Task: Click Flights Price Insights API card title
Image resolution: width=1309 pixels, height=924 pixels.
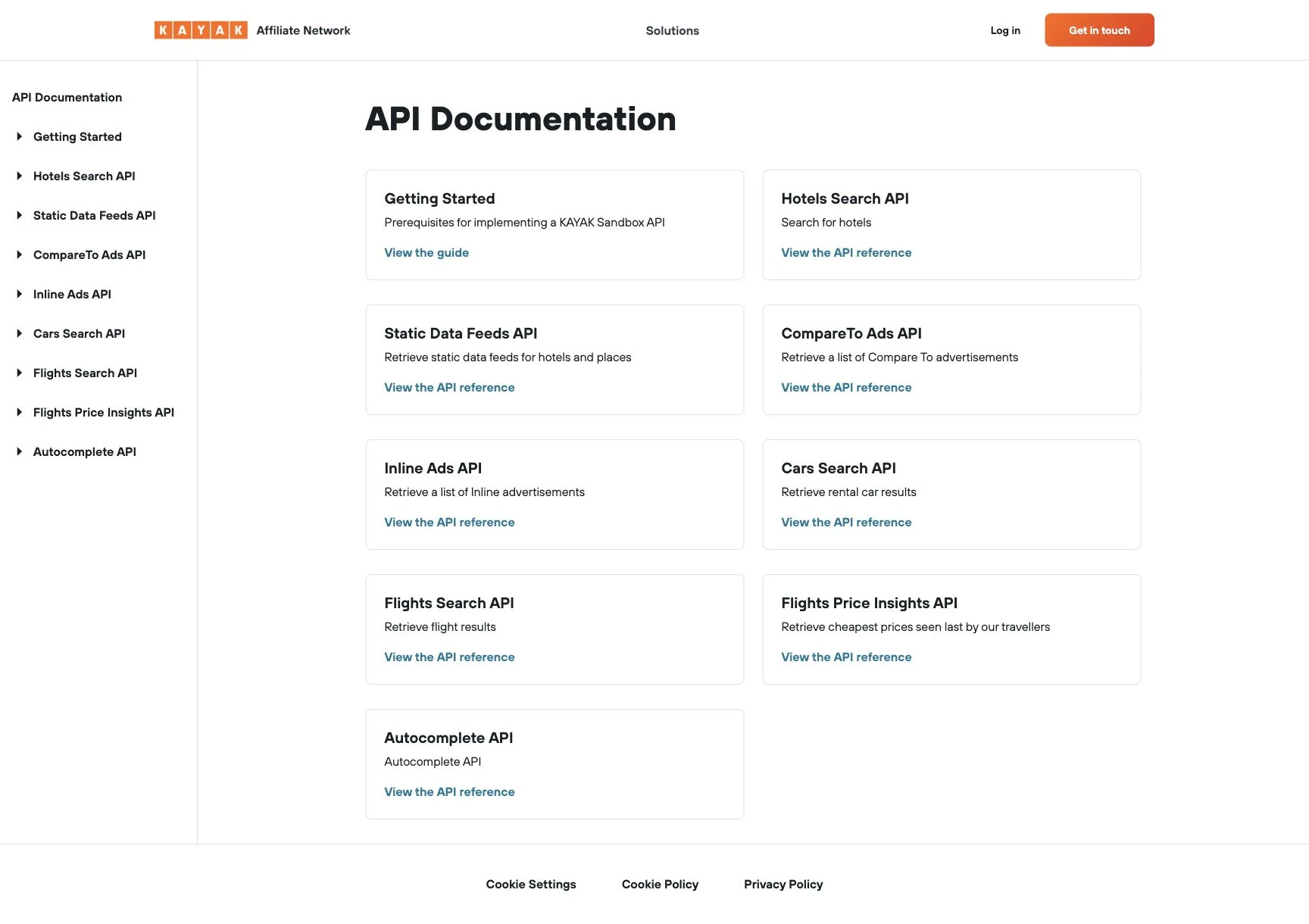Action: pyautogui.click(x=869, y=603)
